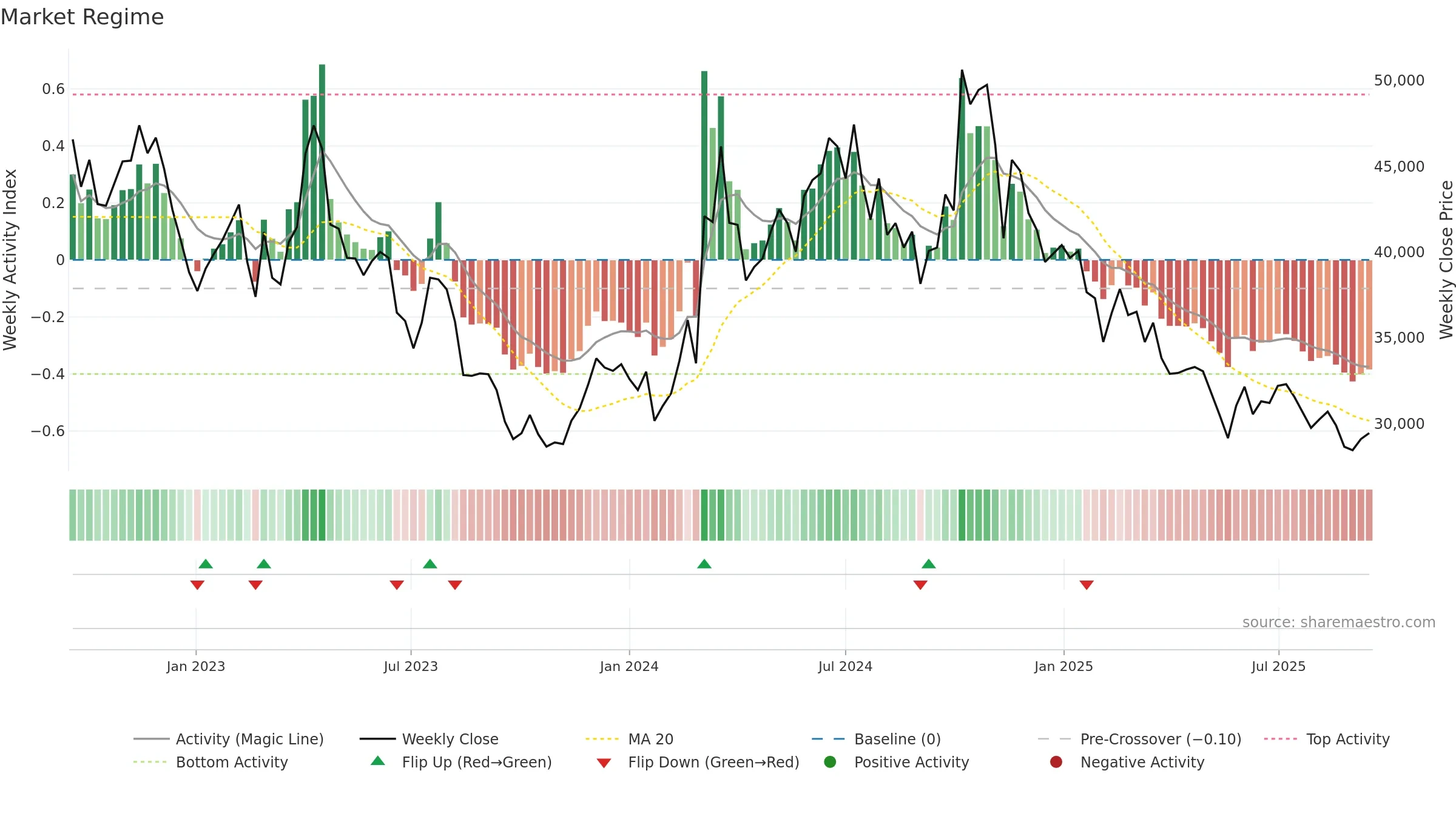This screenshot has height=819, width=1456.
Task: Click the Jan 2025 x-axis label
Action: [x=1063, y=666]
